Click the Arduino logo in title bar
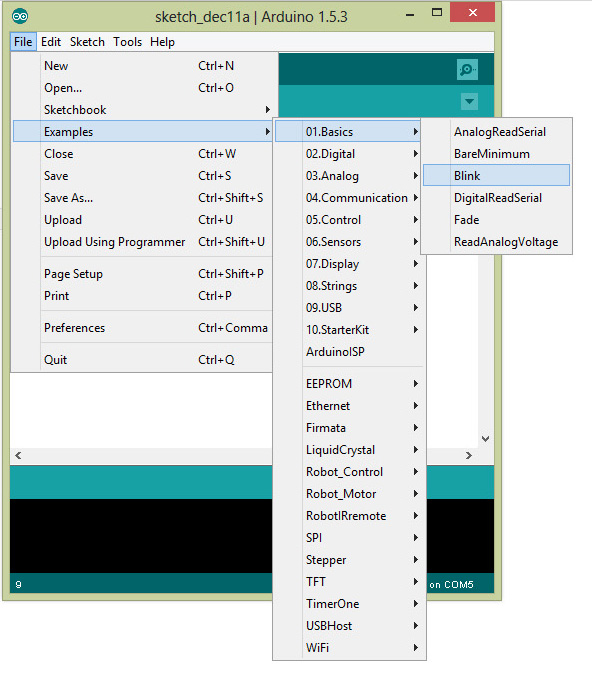592x674 pixels. tap(20, 17)
